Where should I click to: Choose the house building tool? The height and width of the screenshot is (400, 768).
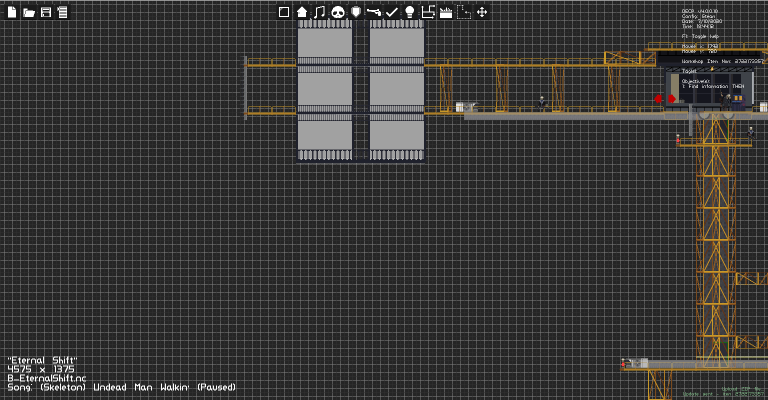point(302,12)
